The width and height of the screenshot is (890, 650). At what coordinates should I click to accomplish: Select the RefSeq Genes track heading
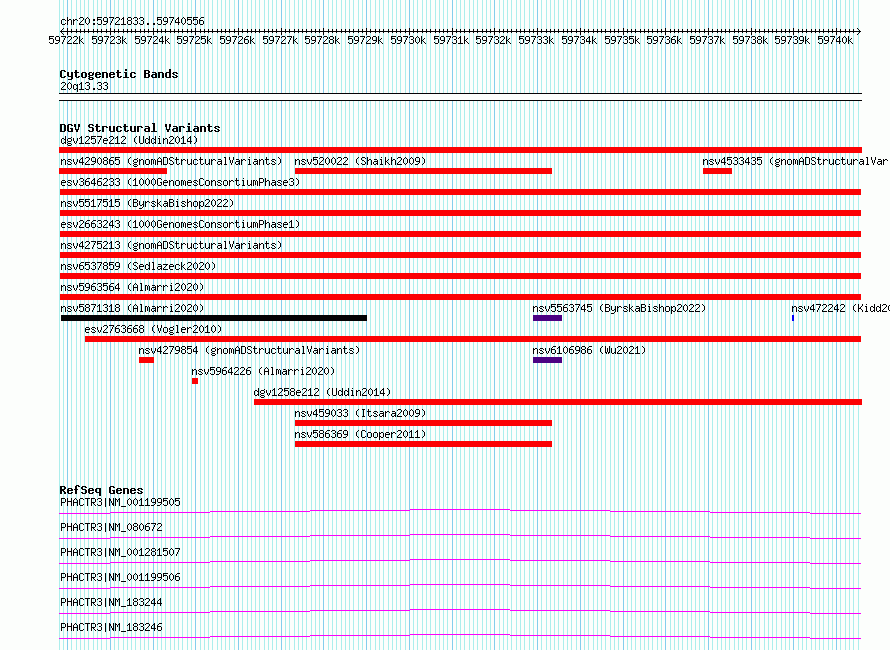tap(101, 490)
